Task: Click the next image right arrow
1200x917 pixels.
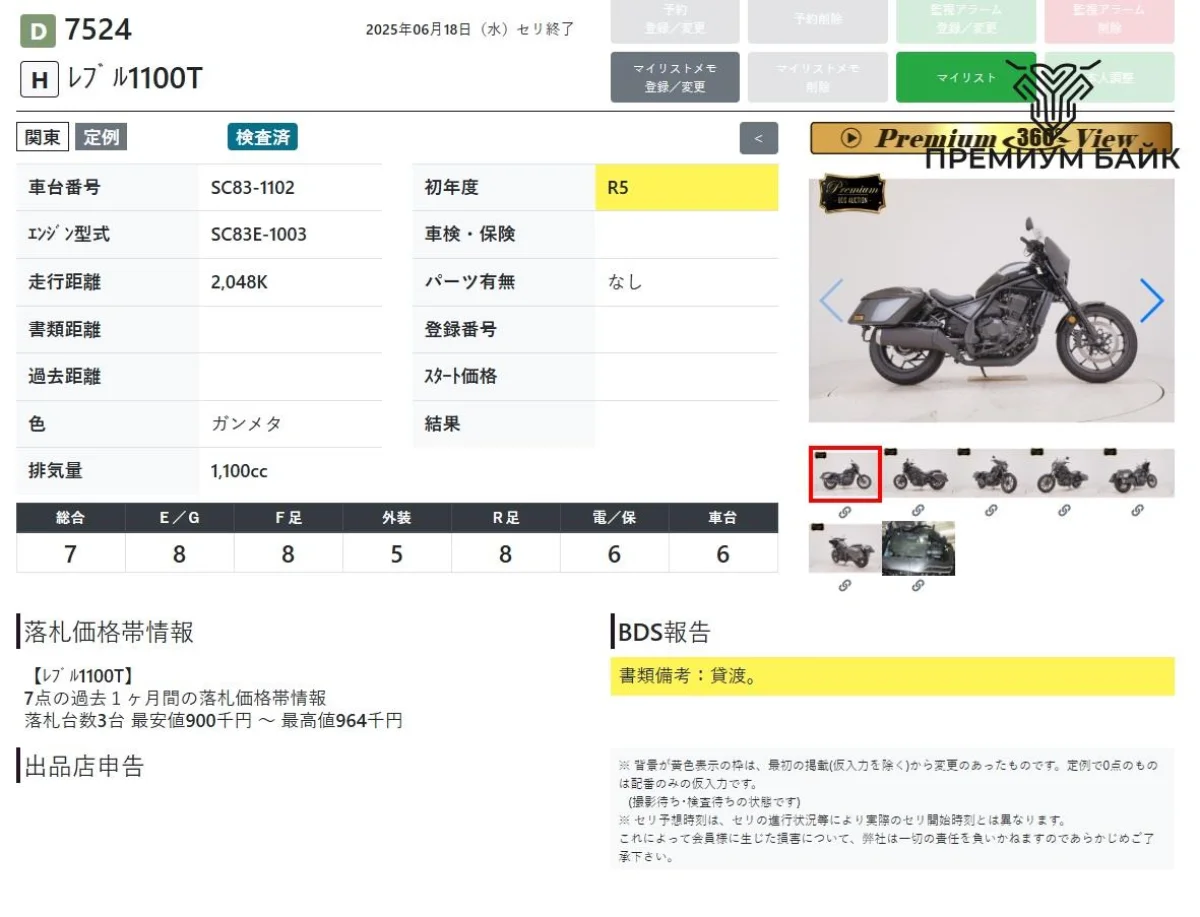Action: 1151,300
